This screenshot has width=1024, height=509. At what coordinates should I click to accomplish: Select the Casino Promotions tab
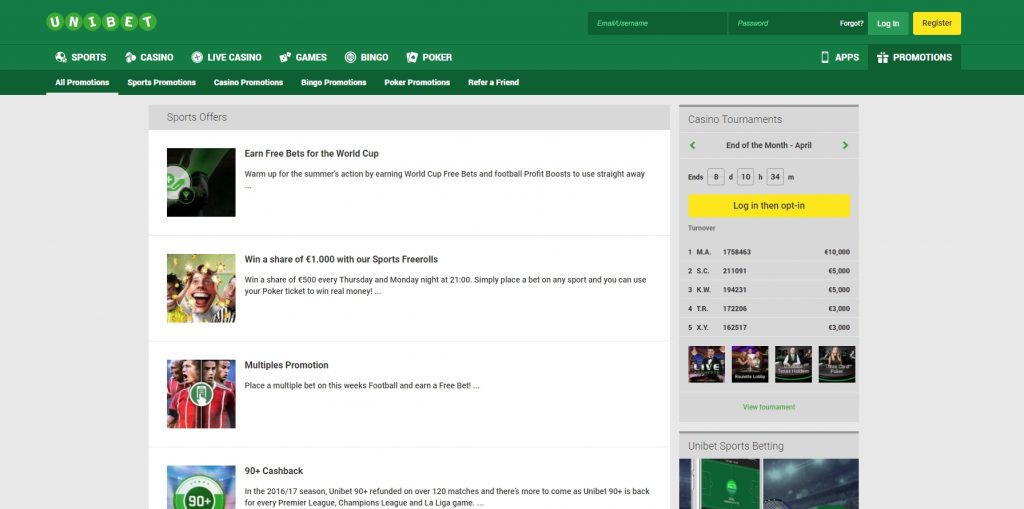248,82
